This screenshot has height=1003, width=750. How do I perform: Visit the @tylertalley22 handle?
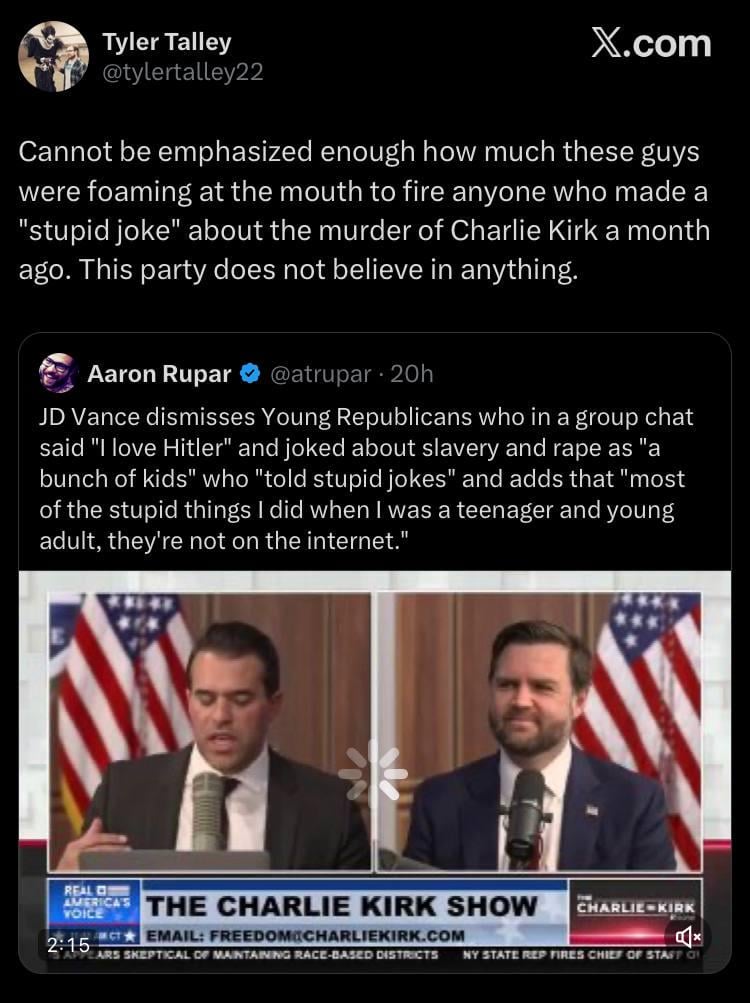(182, 72)
